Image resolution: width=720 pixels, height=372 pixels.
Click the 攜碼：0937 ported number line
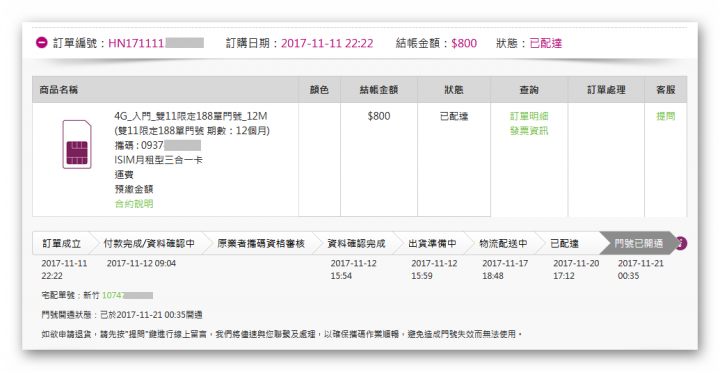click(x=158, y=145)
